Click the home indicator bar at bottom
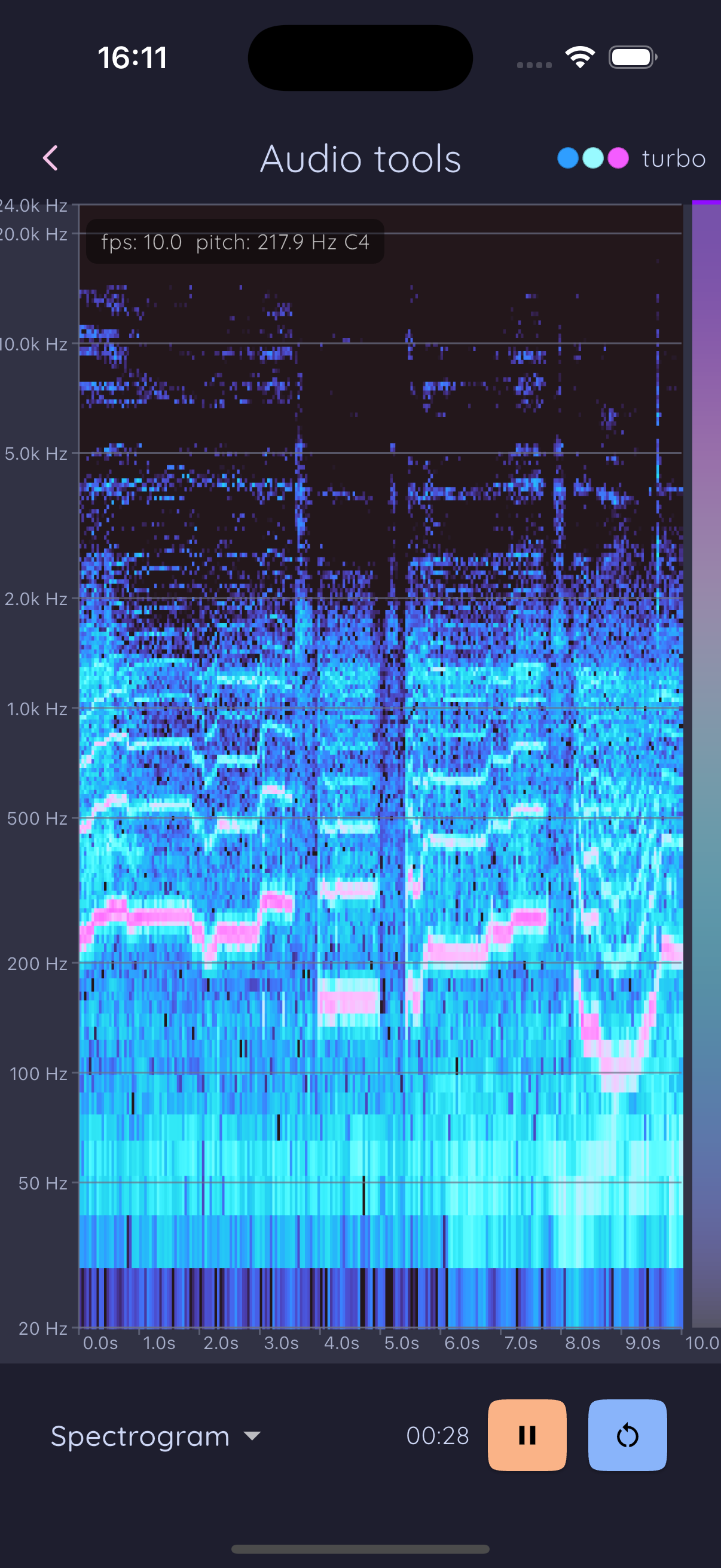 360,1548
